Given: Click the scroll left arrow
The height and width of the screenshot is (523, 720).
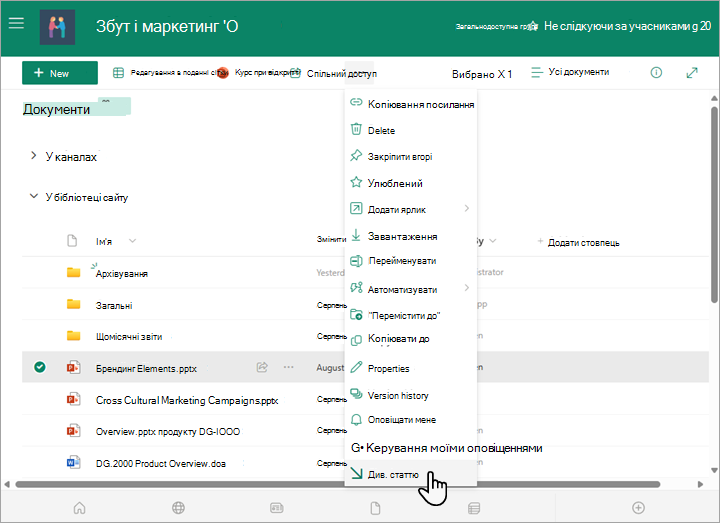Looking at the screenshot, I should 6,484.
